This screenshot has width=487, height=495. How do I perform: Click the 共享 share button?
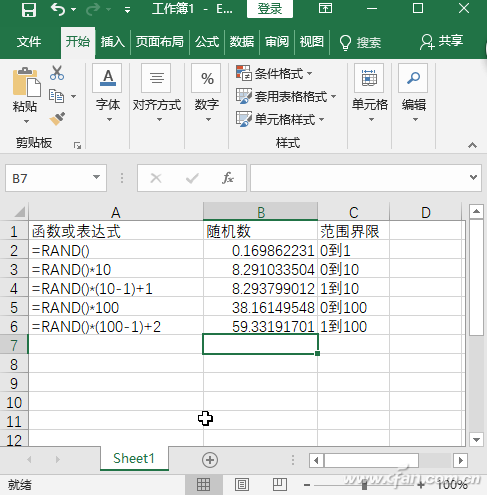(442, 42)
